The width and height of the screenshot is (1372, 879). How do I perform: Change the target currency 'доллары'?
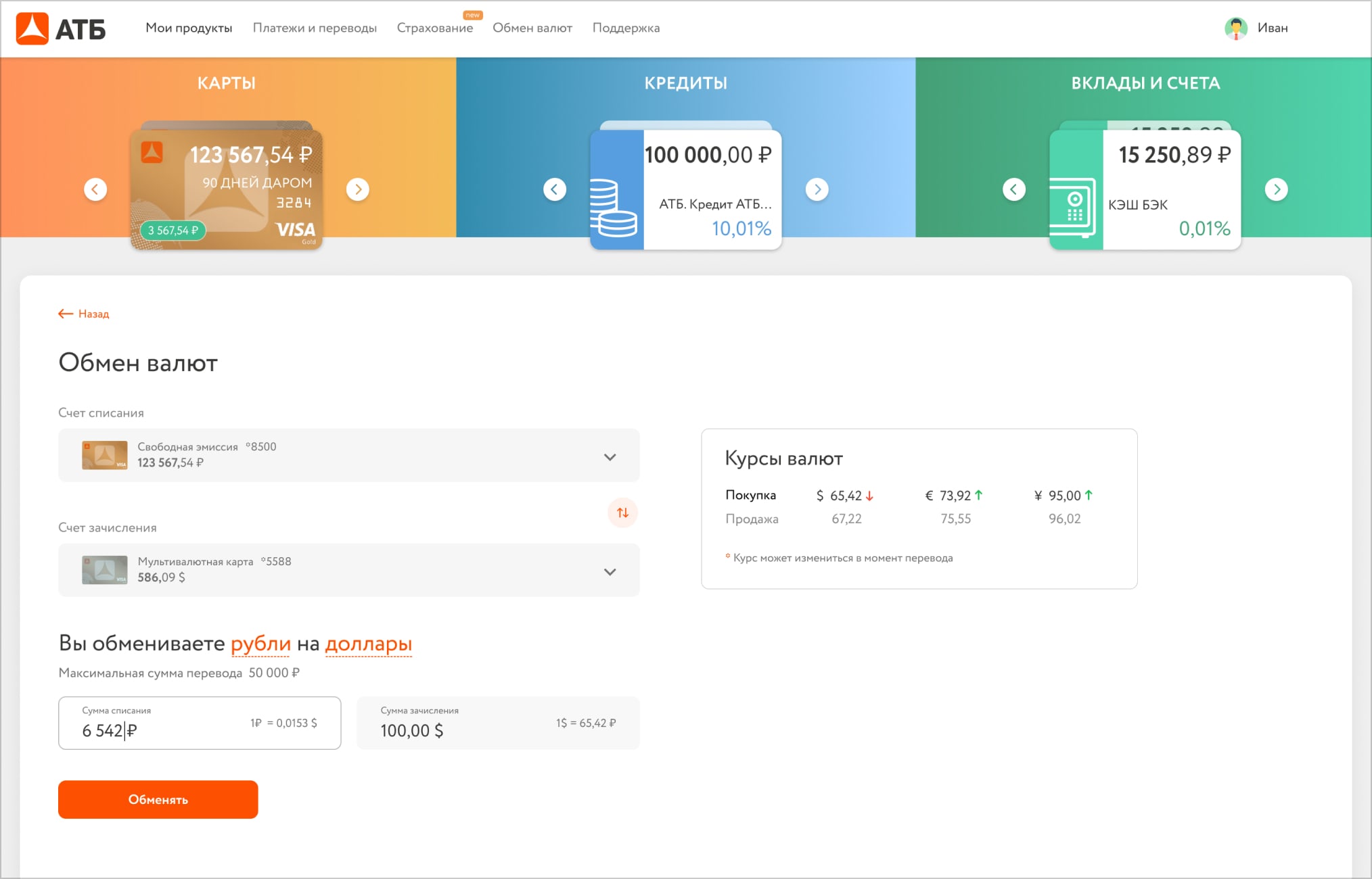click(x=368, y=644)
